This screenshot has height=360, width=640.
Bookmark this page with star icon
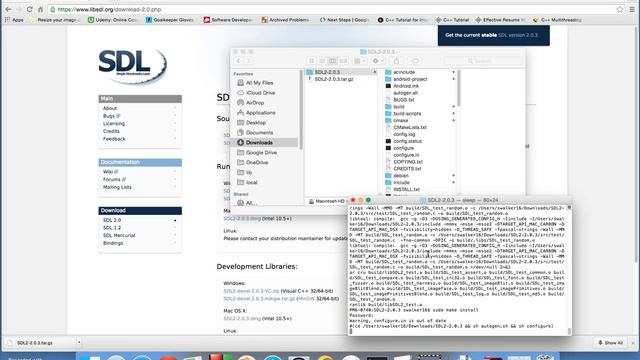[620, 9]
